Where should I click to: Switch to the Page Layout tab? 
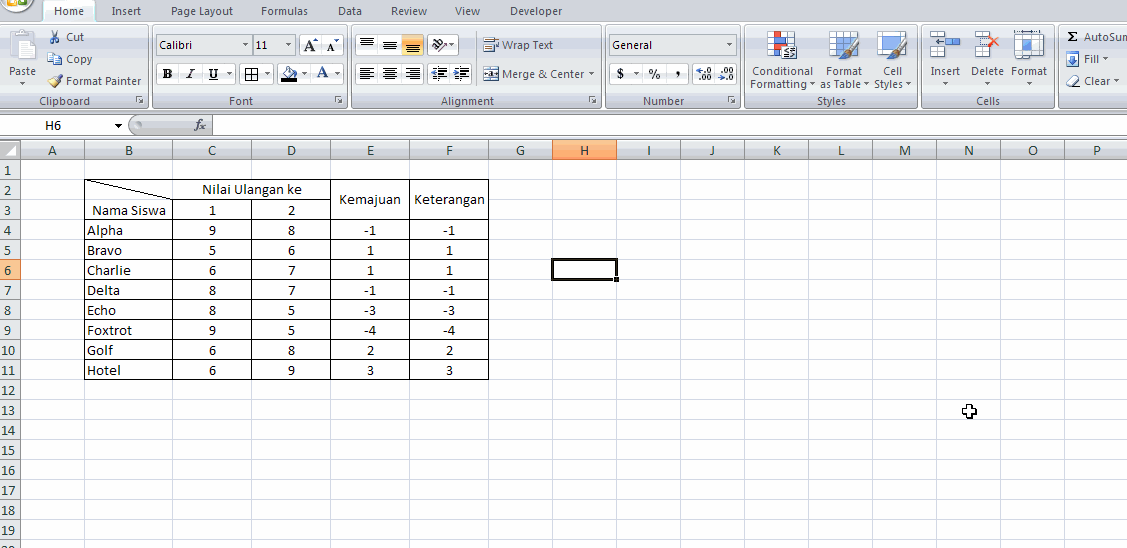(x=202, y=11)
